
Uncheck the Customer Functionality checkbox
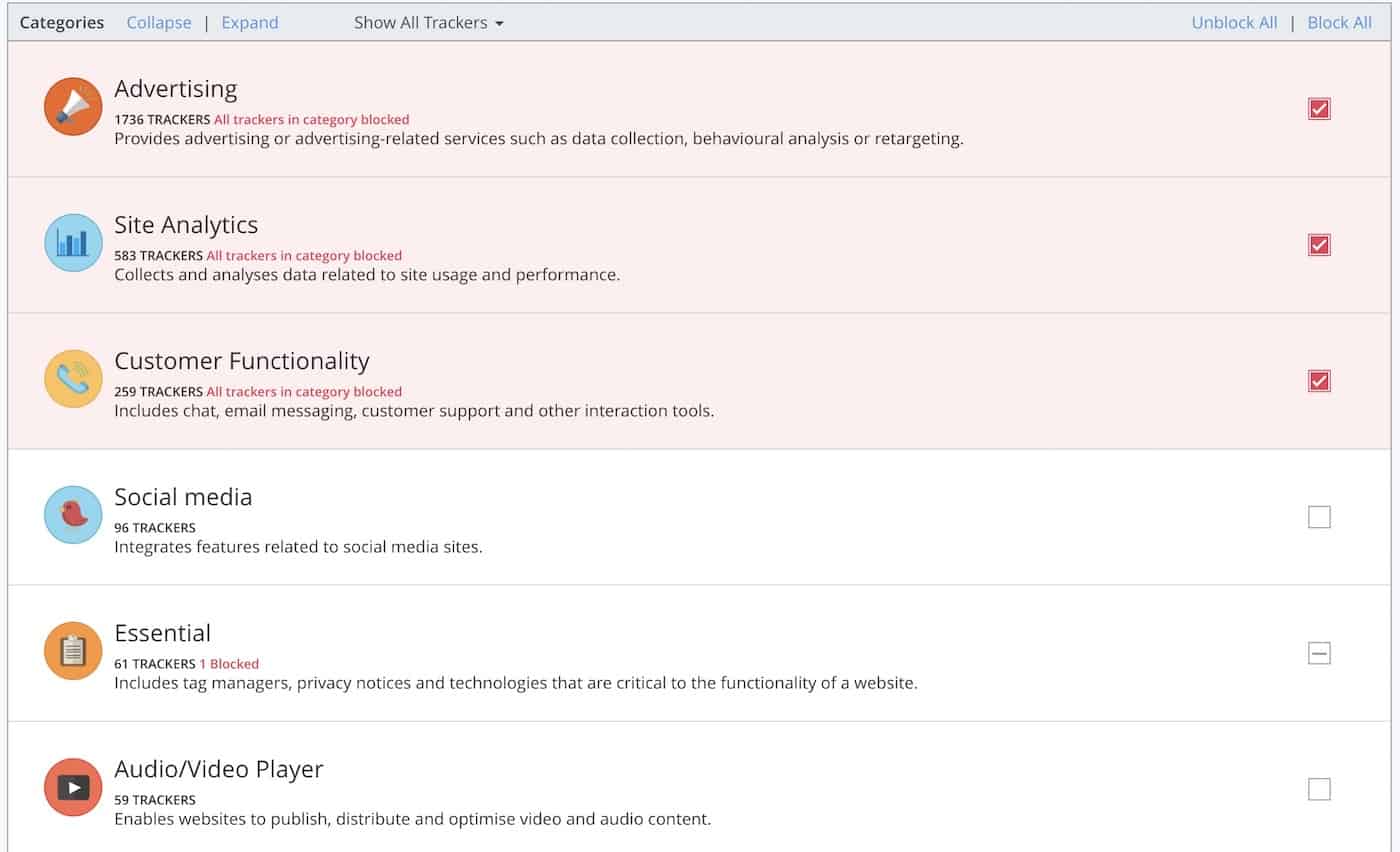click(x=1319, y=380)
